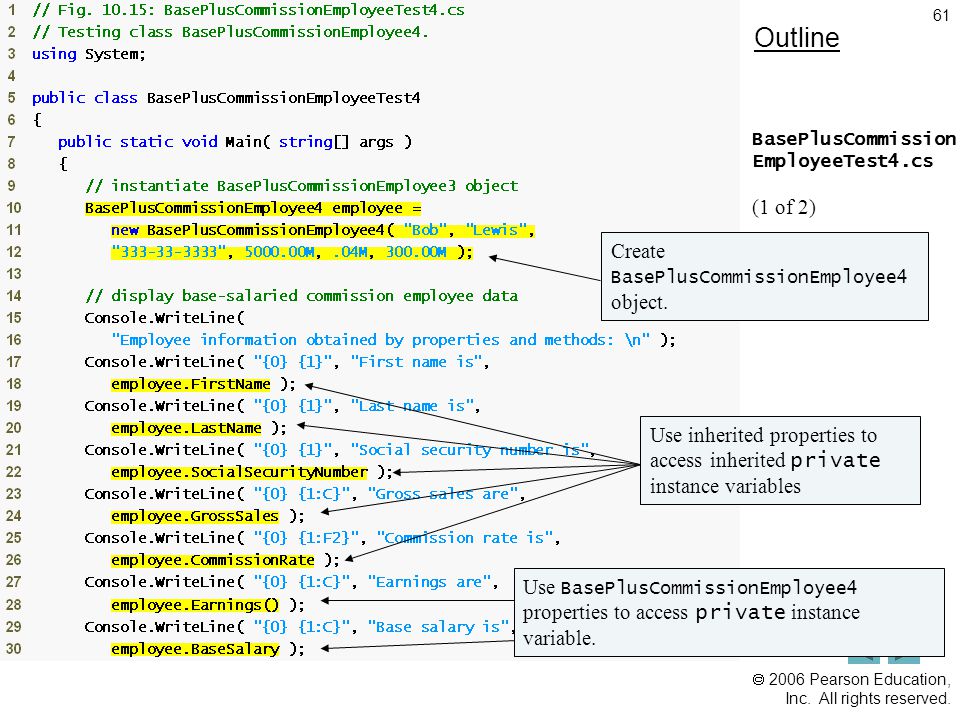Click highlighted employee.SocialSecurityNumber

(x=239, y=472)
